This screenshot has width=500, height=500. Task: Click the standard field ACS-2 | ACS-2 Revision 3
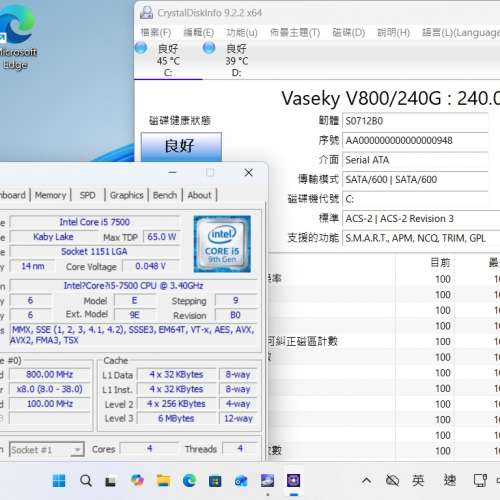point(421,219)
